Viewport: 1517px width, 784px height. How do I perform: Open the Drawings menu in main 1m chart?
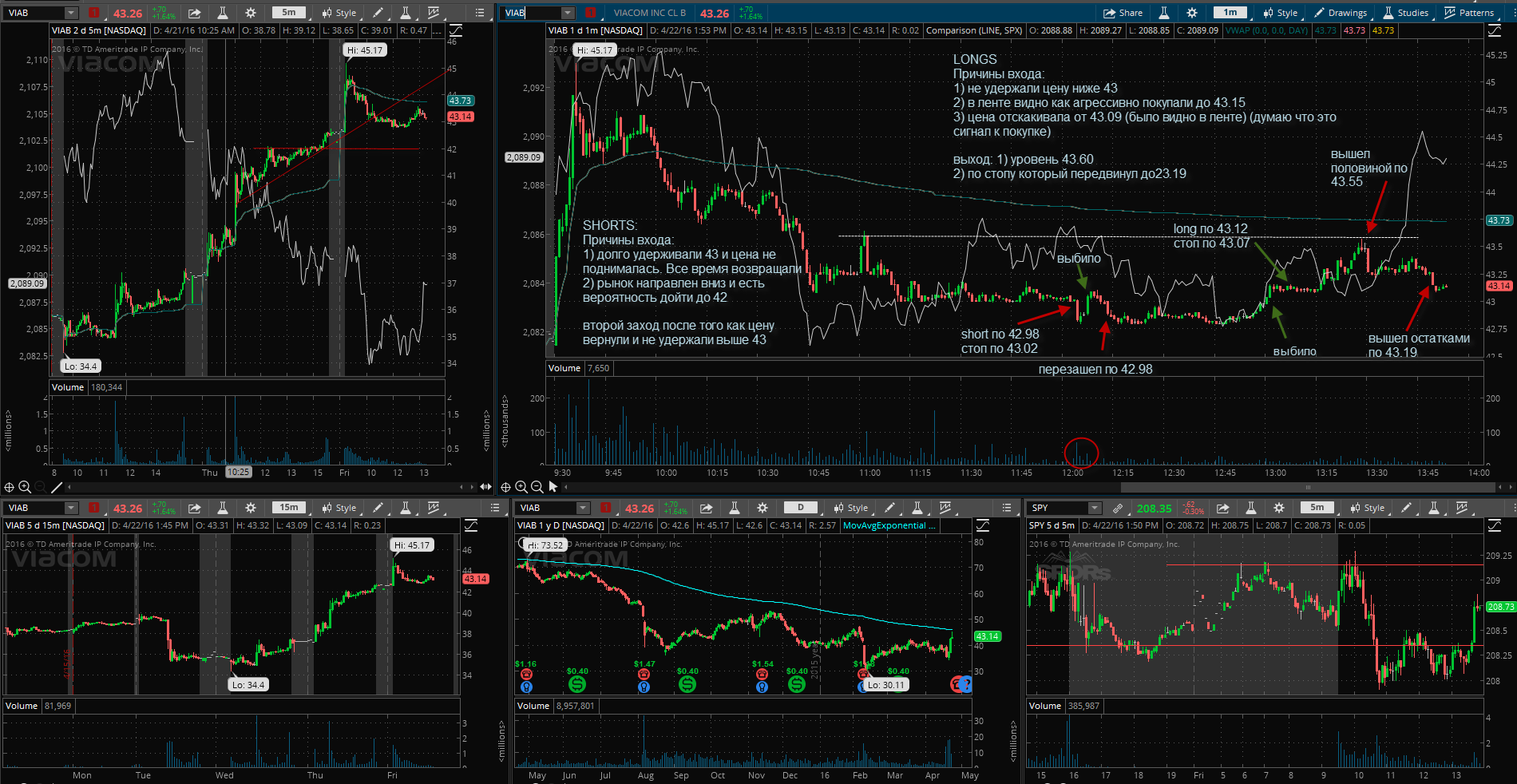pyautogui.click(x=1341, y=13)
